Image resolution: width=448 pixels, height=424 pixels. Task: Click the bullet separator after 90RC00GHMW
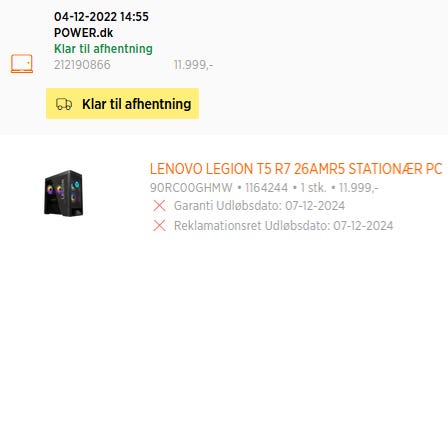coord(239,188)
